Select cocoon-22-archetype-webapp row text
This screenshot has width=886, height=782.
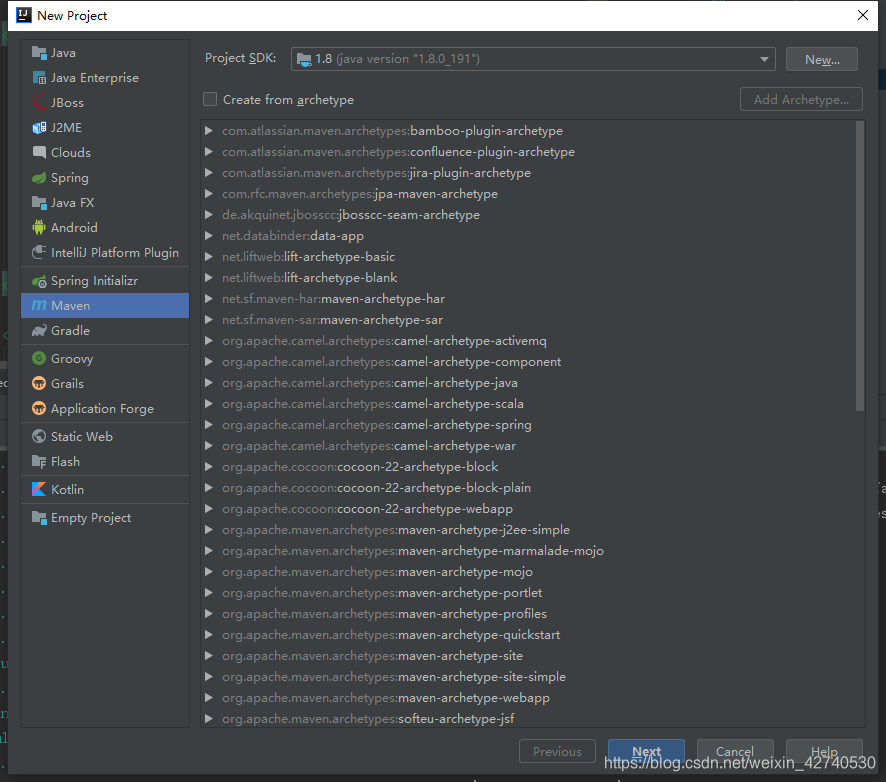(367, 509)
